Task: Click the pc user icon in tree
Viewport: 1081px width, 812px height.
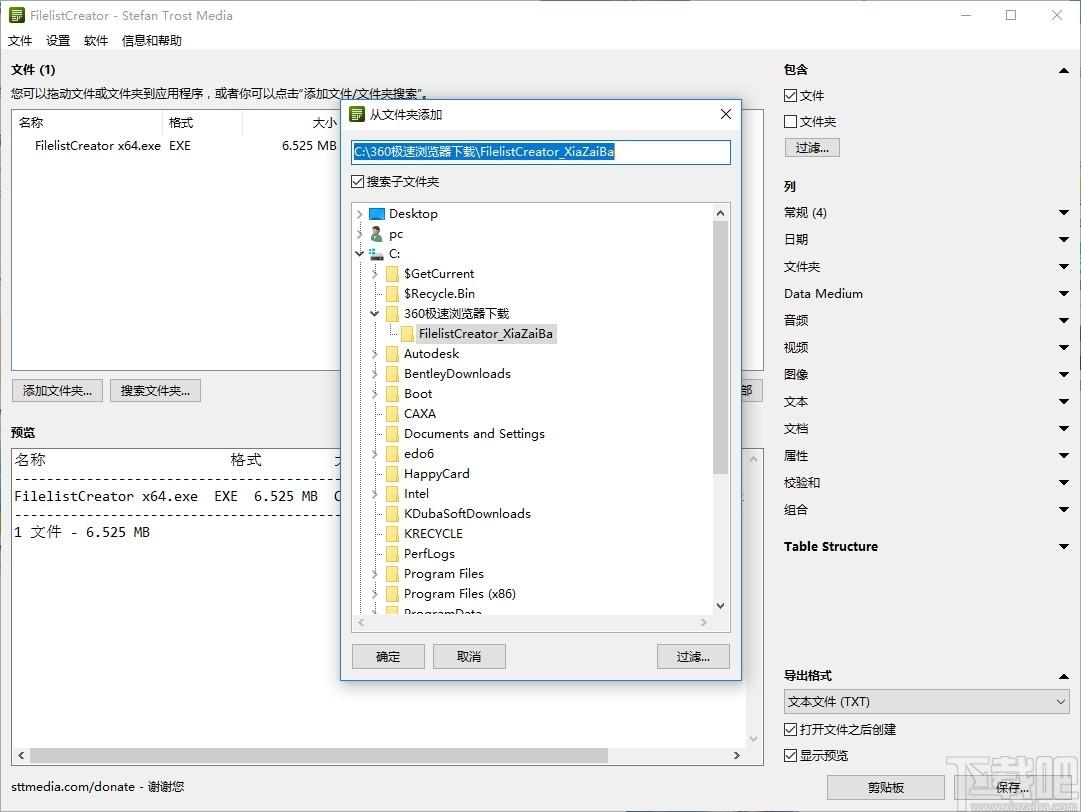Action: [x=376, y=234]
